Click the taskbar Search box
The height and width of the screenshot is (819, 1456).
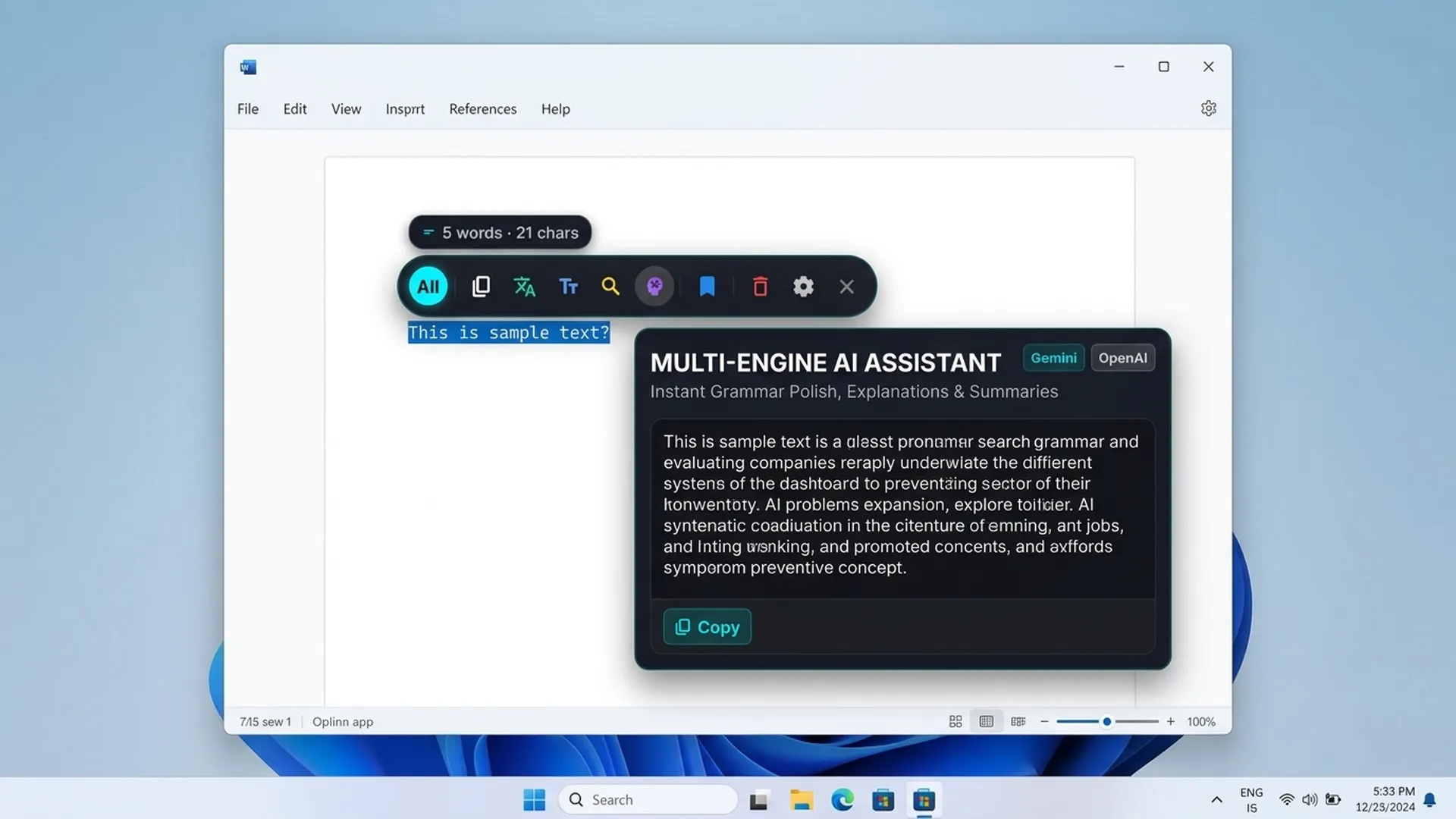648,800
